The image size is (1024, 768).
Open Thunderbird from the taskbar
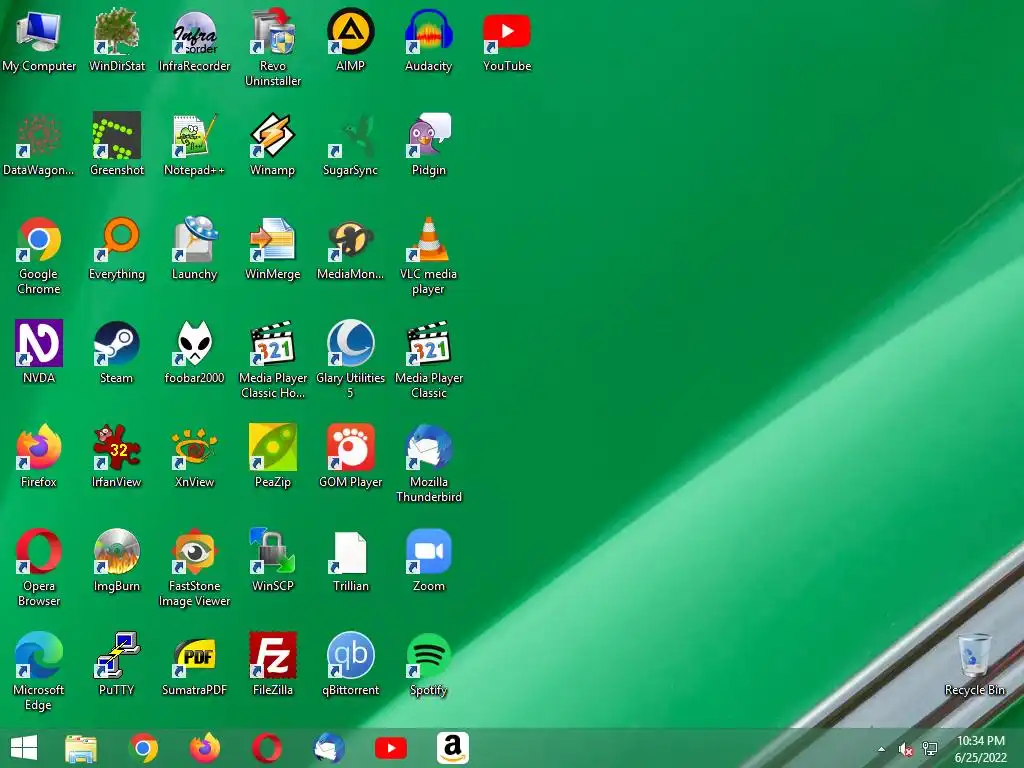pyautogui.click(x=328, y=748)
